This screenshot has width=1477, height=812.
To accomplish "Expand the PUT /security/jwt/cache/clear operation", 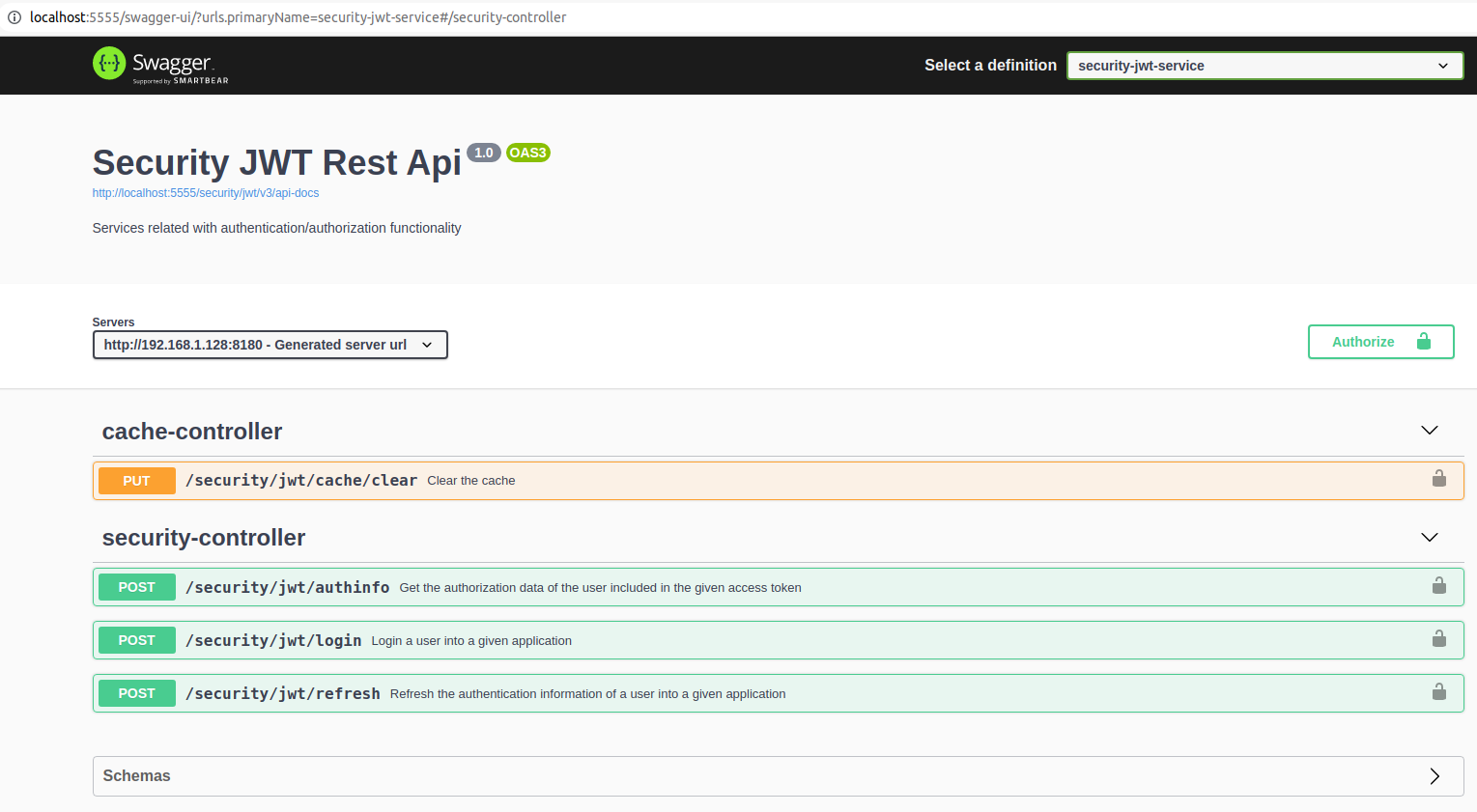I will [301, 481].
